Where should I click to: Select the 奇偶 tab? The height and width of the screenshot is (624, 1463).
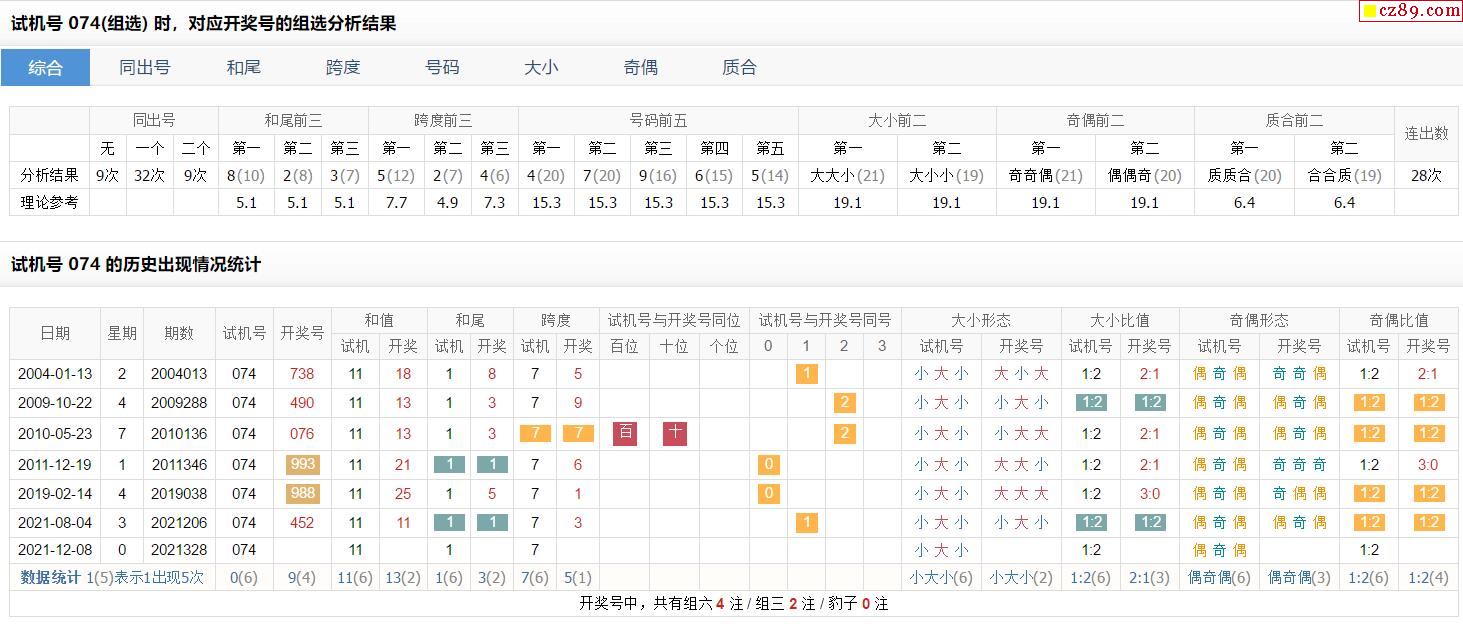pos(640,68)
